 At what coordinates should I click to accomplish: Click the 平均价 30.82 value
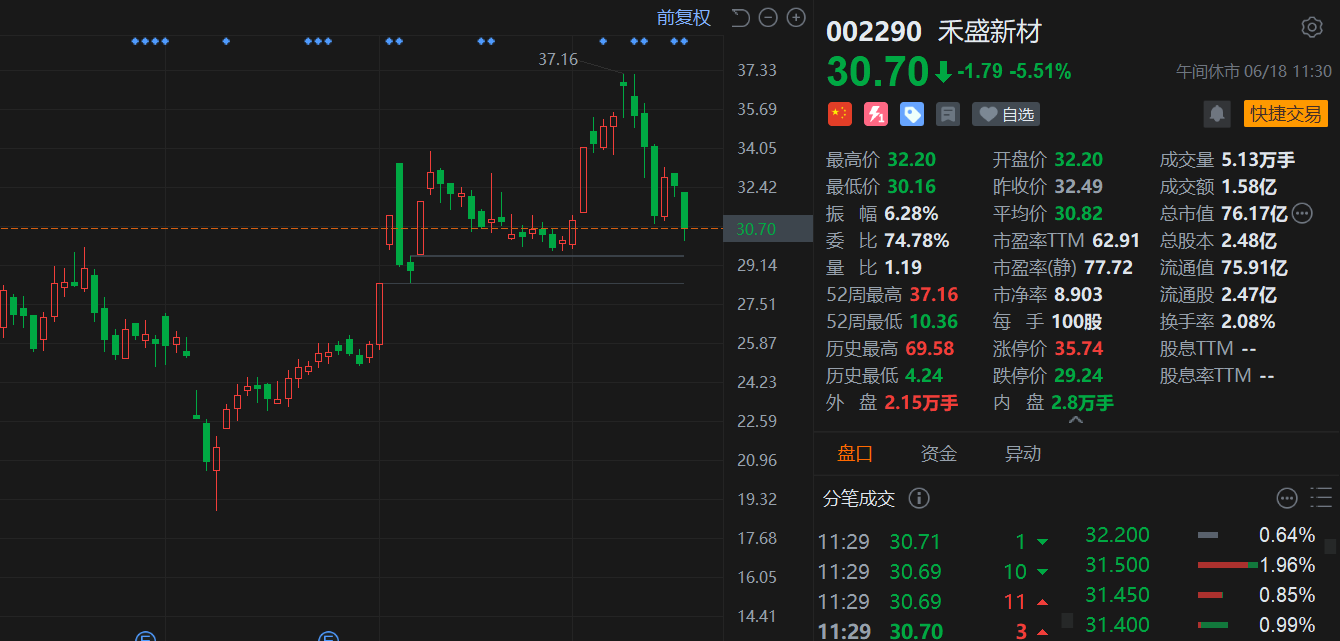(x=1079, y=213)
